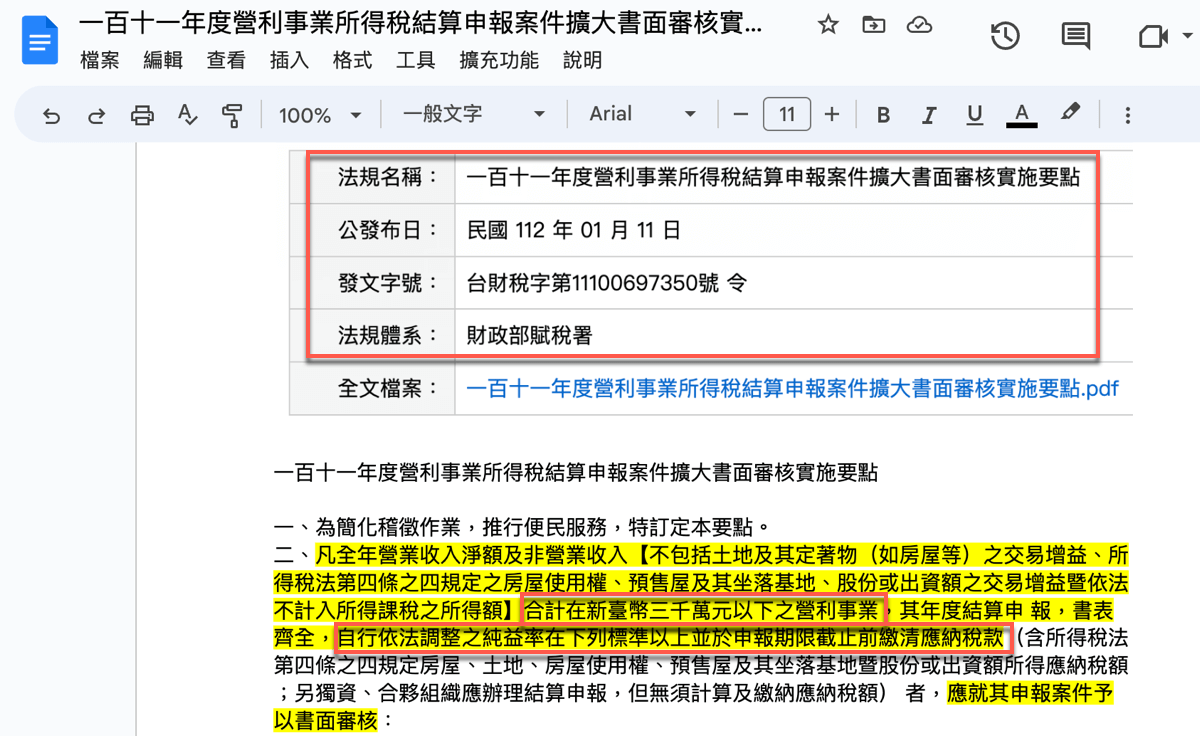
Task: Open the 格式 menu
Action: point(352,61)
